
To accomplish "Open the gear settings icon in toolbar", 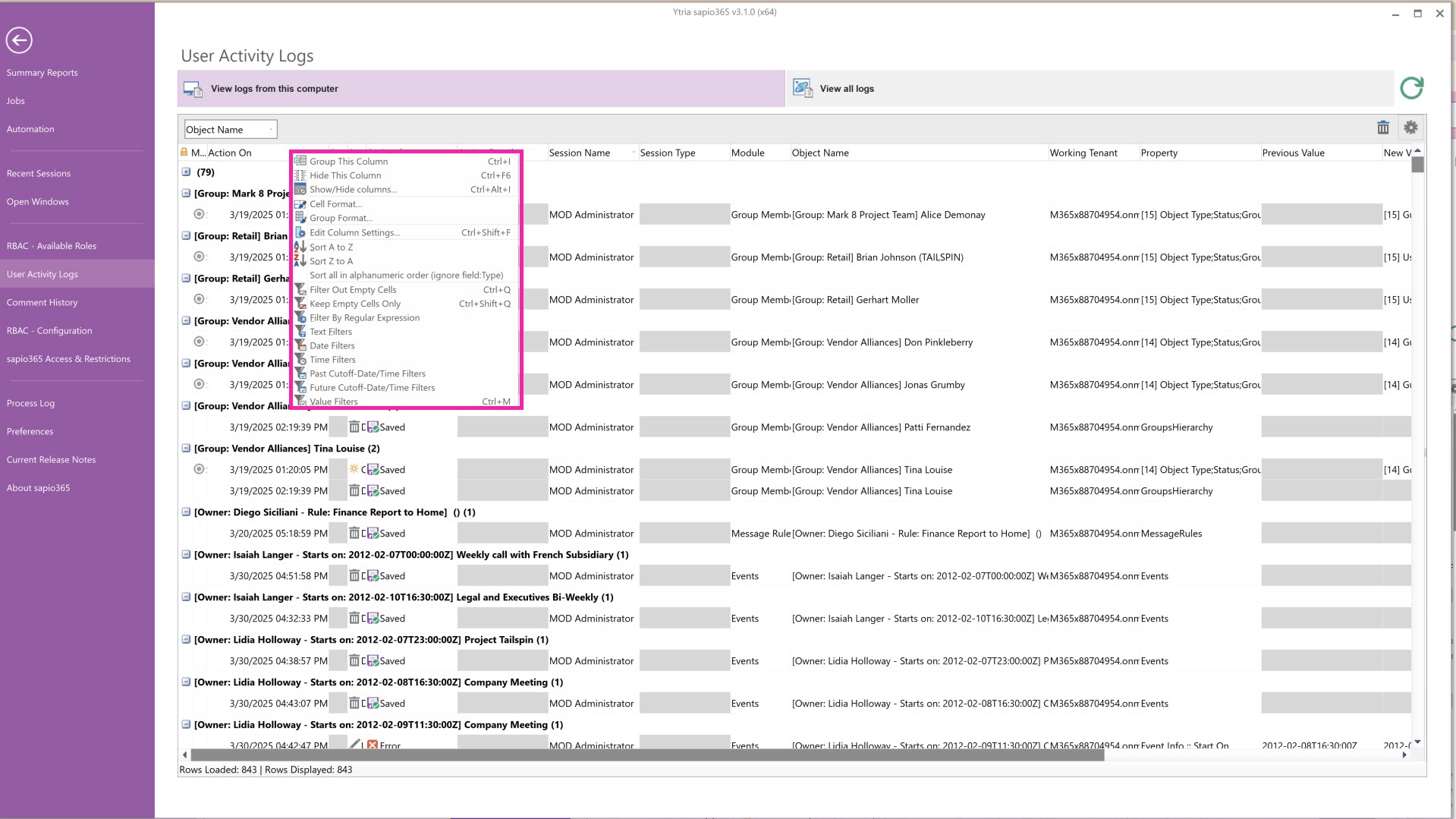I will pyautogui.click(x=1410, y=128).
